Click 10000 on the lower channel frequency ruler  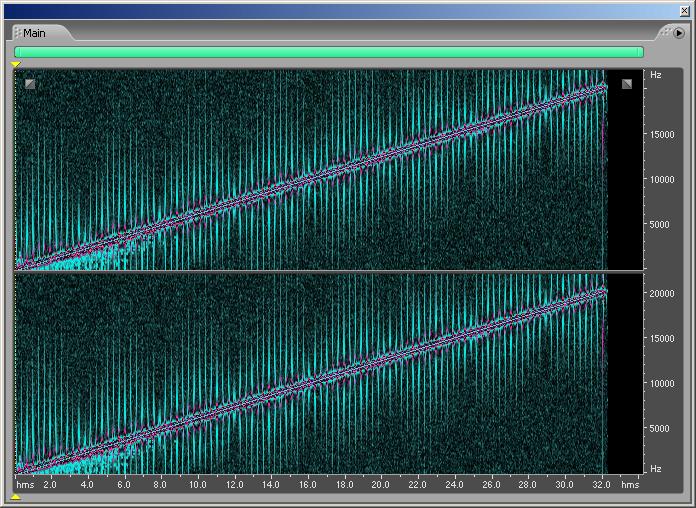click(662, 384)
